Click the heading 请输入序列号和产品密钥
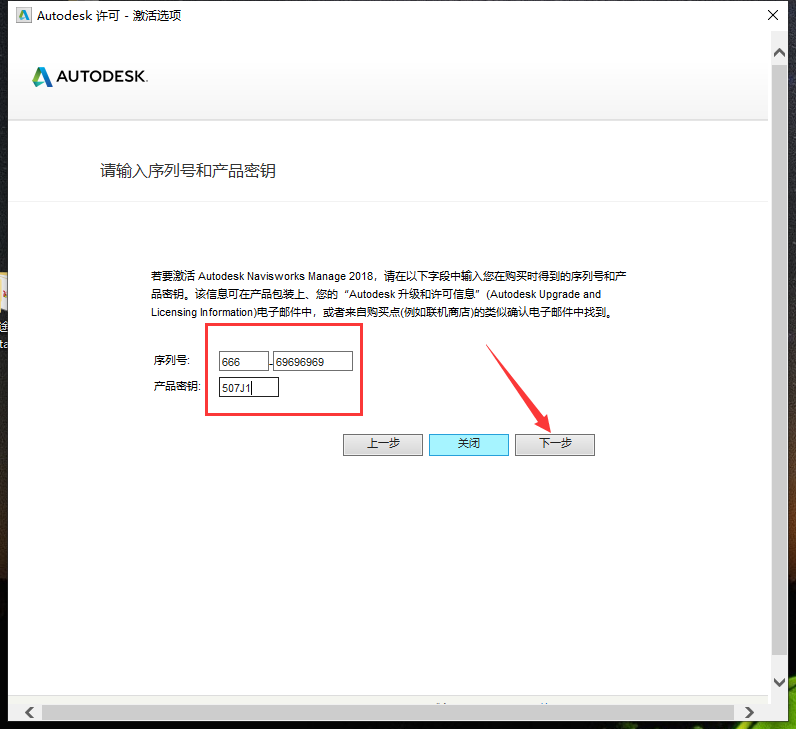This screenshot has height=729, width=796. click(x=188, y=171)
